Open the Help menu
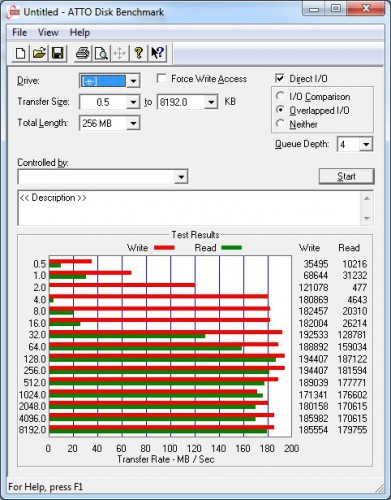Viewport: 391px width, 500px height. coord(80,33)
